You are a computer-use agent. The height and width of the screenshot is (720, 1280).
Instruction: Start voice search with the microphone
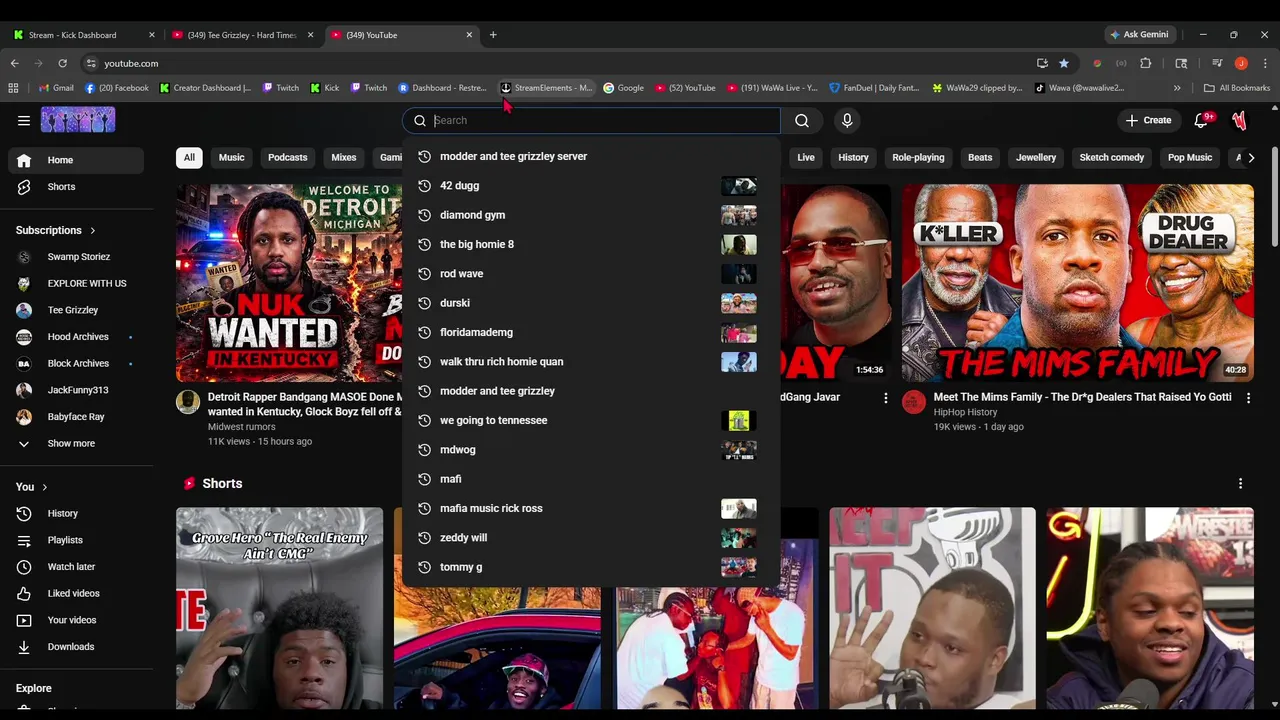847,121
